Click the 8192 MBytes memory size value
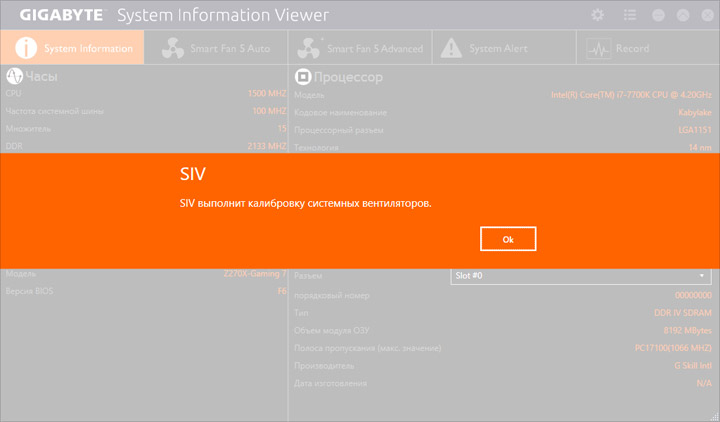Viewport: 720px width, 422px height. [x=687, y=331]
